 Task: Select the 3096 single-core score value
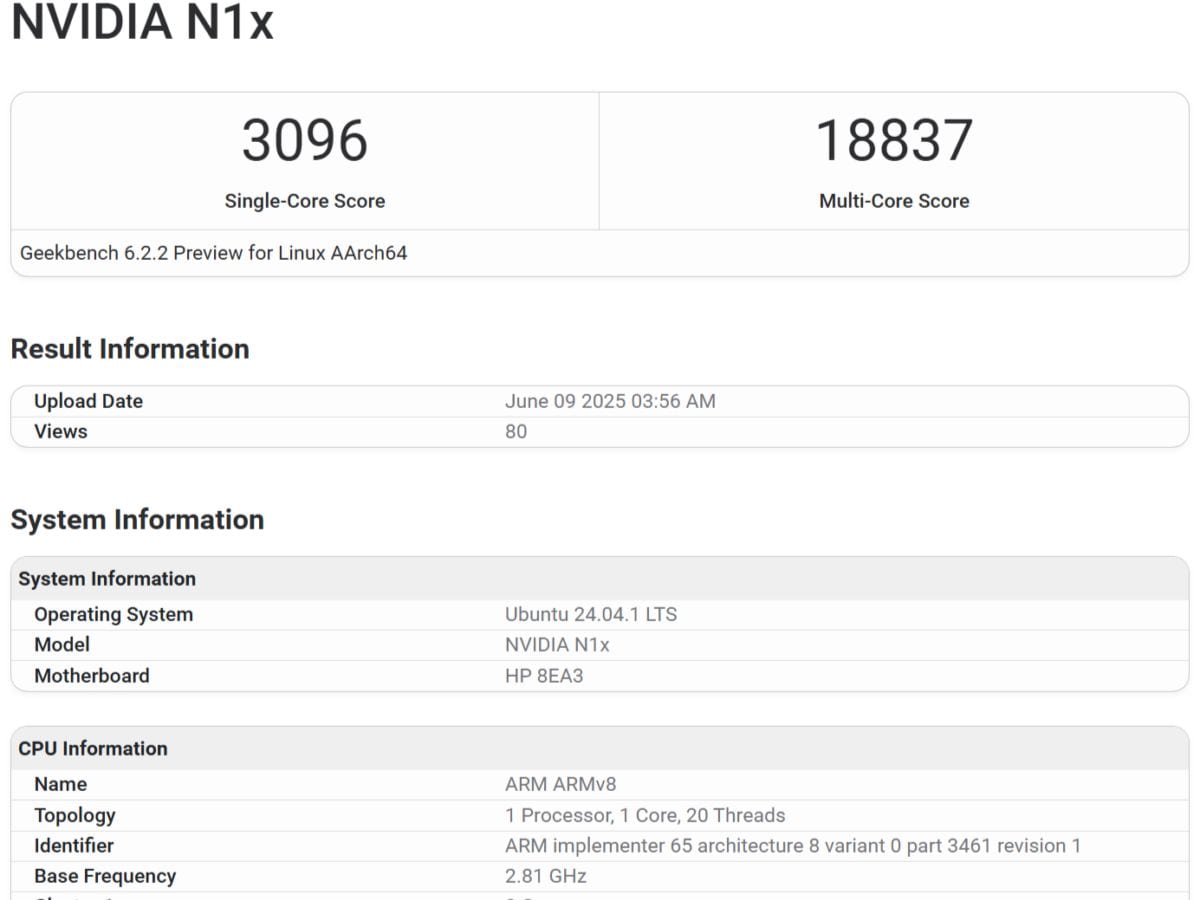(305, 140)
